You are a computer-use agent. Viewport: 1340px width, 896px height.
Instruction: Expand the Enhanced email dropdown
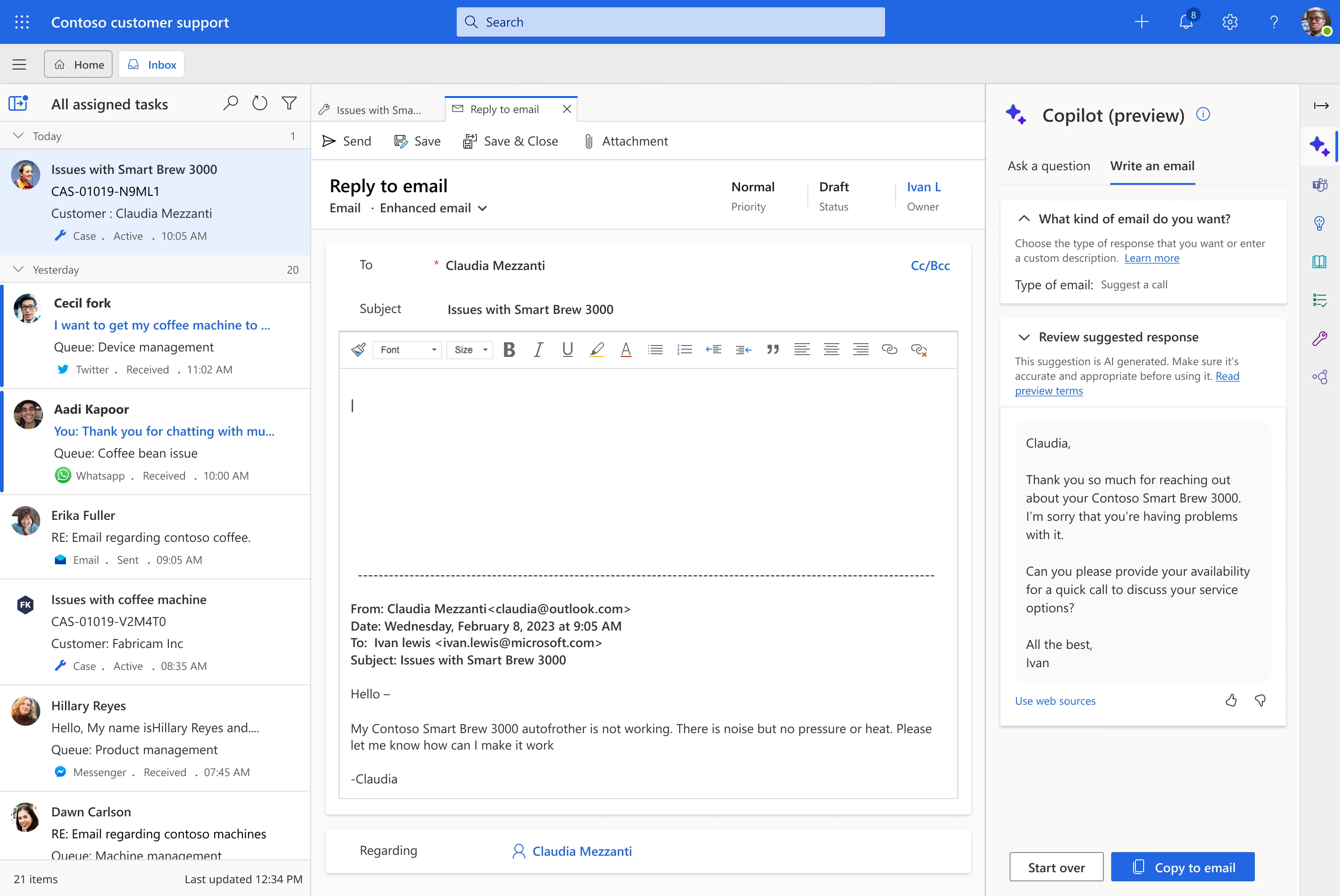[482, 208]
